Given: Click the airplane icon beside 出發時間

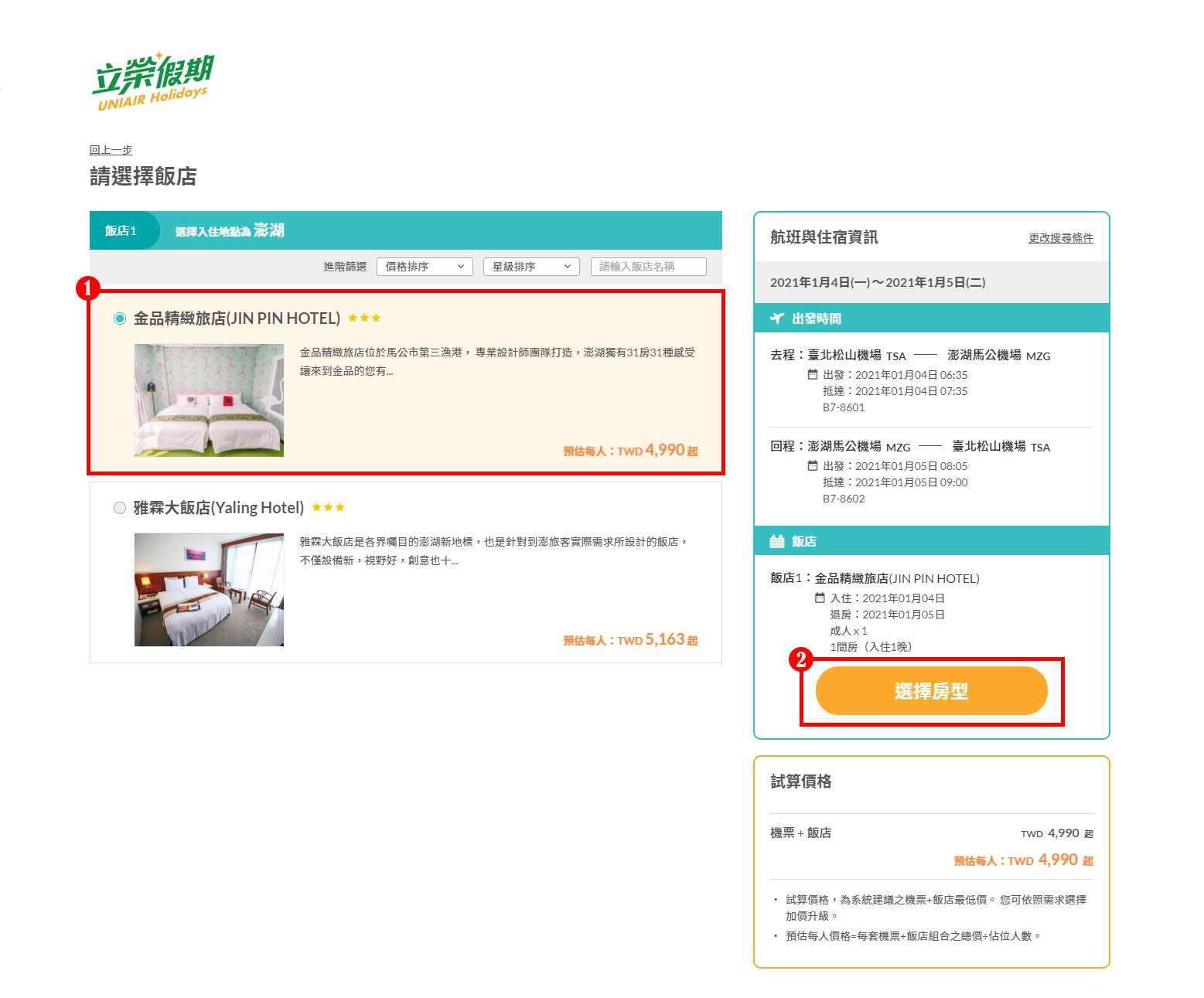Looking at the screenshot, I should pos(777,318).
